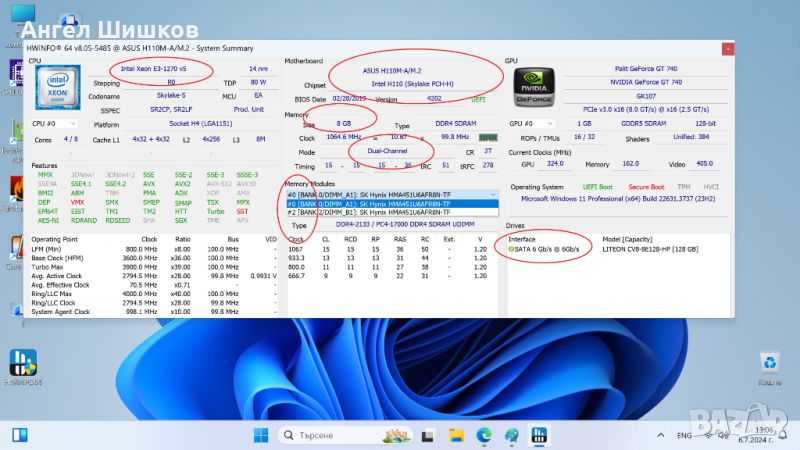Click HWiNFO icon in the taskbar

(x=537, y=435)
